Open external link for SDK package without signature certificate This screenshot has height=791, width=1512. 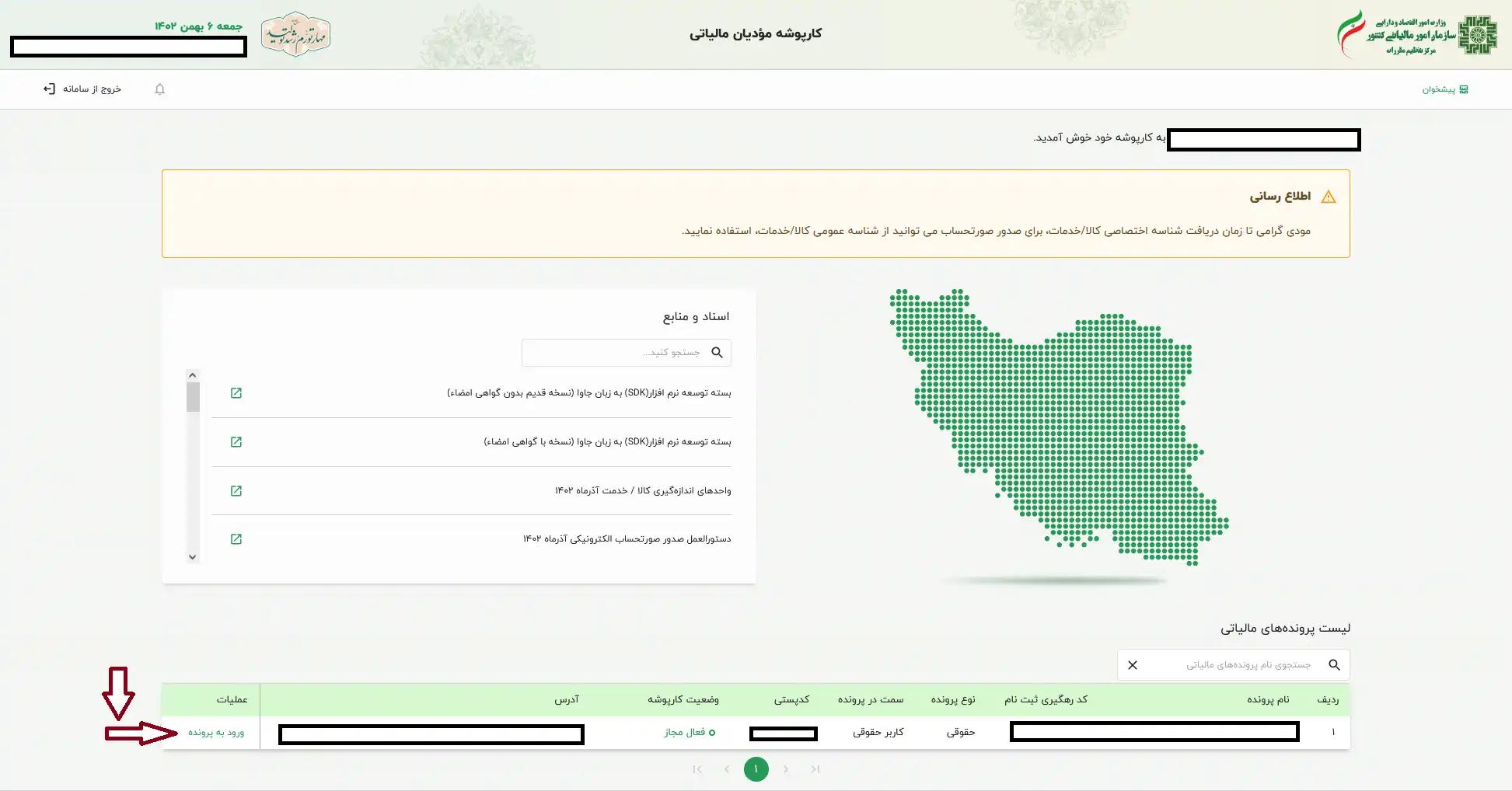pos(235,393)
